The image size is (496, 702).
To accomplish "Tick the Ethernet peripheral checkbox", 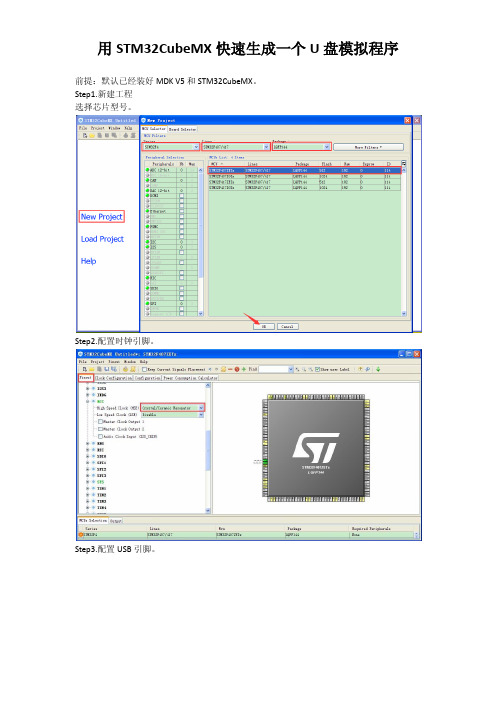I will pyautogui.click(x=182, y=211).
